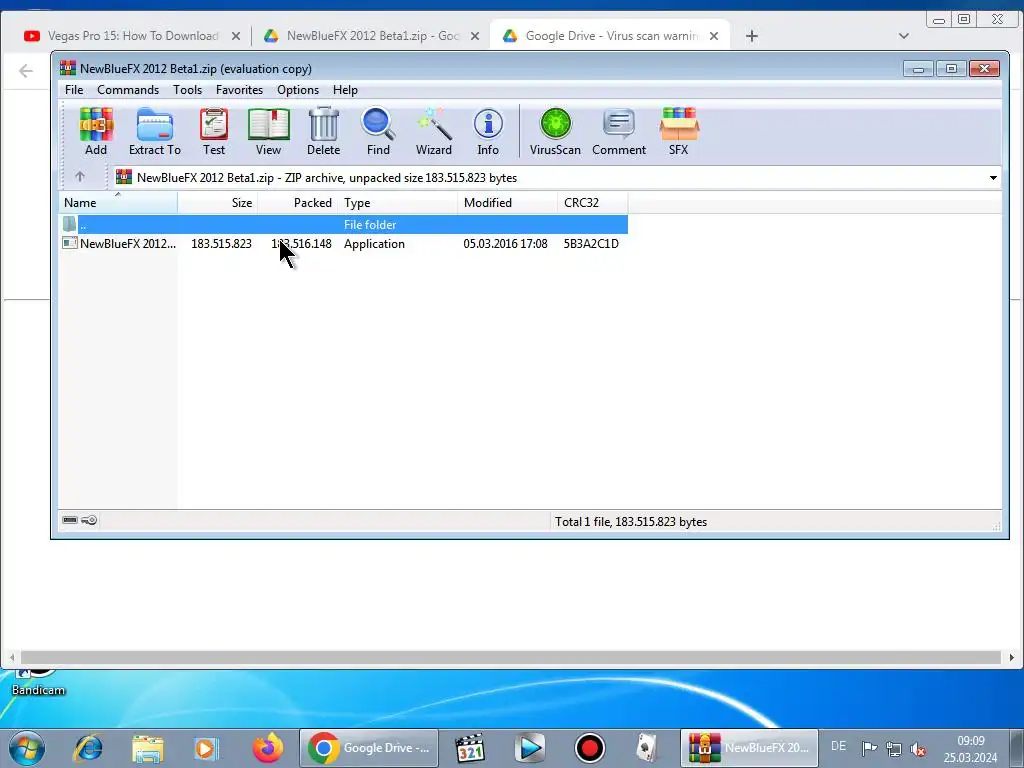1024x768 pixels.
Task: Close the Google Drive virus scan tab
Action: pyautogui.click(x=714, y=37)
